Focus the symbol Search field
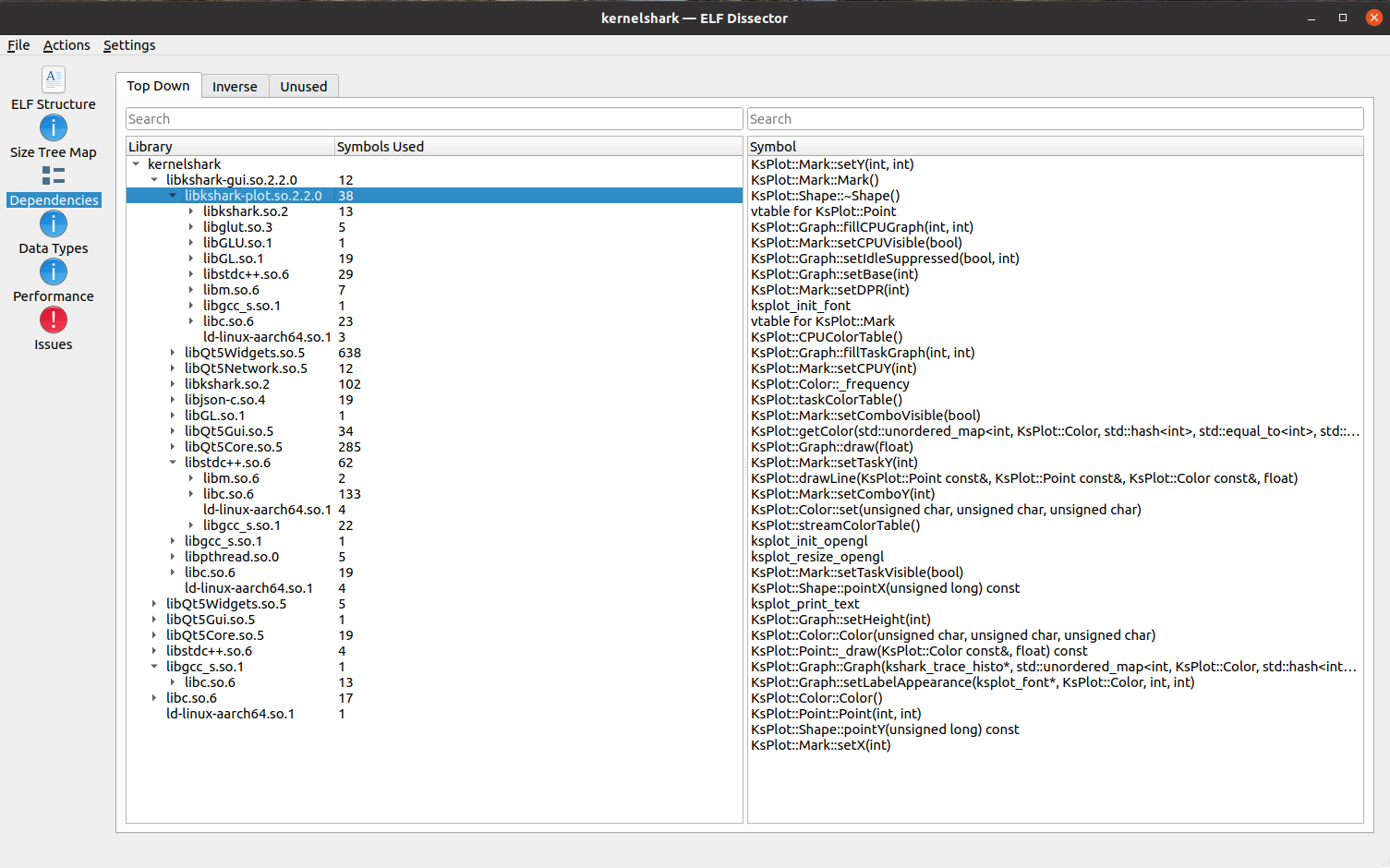The image size is (1390, 868). point(1055,119)
